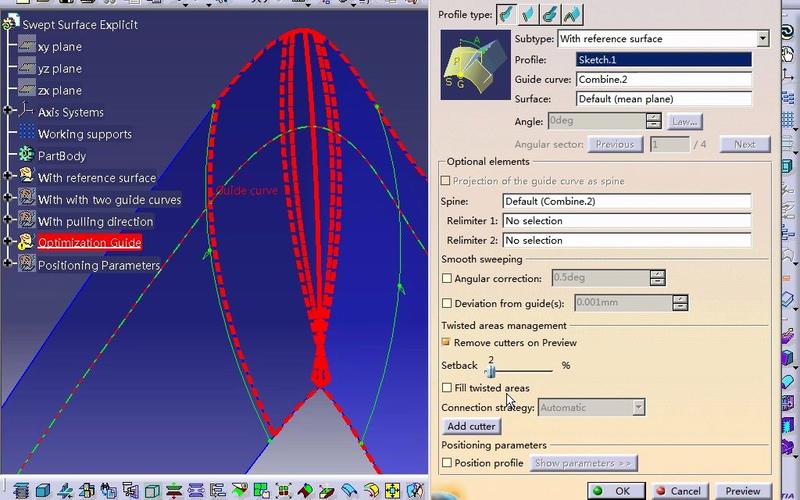Screen dimensions: 800x500
Task: Select yz plane in the tree
Action: tap(60, 69)
